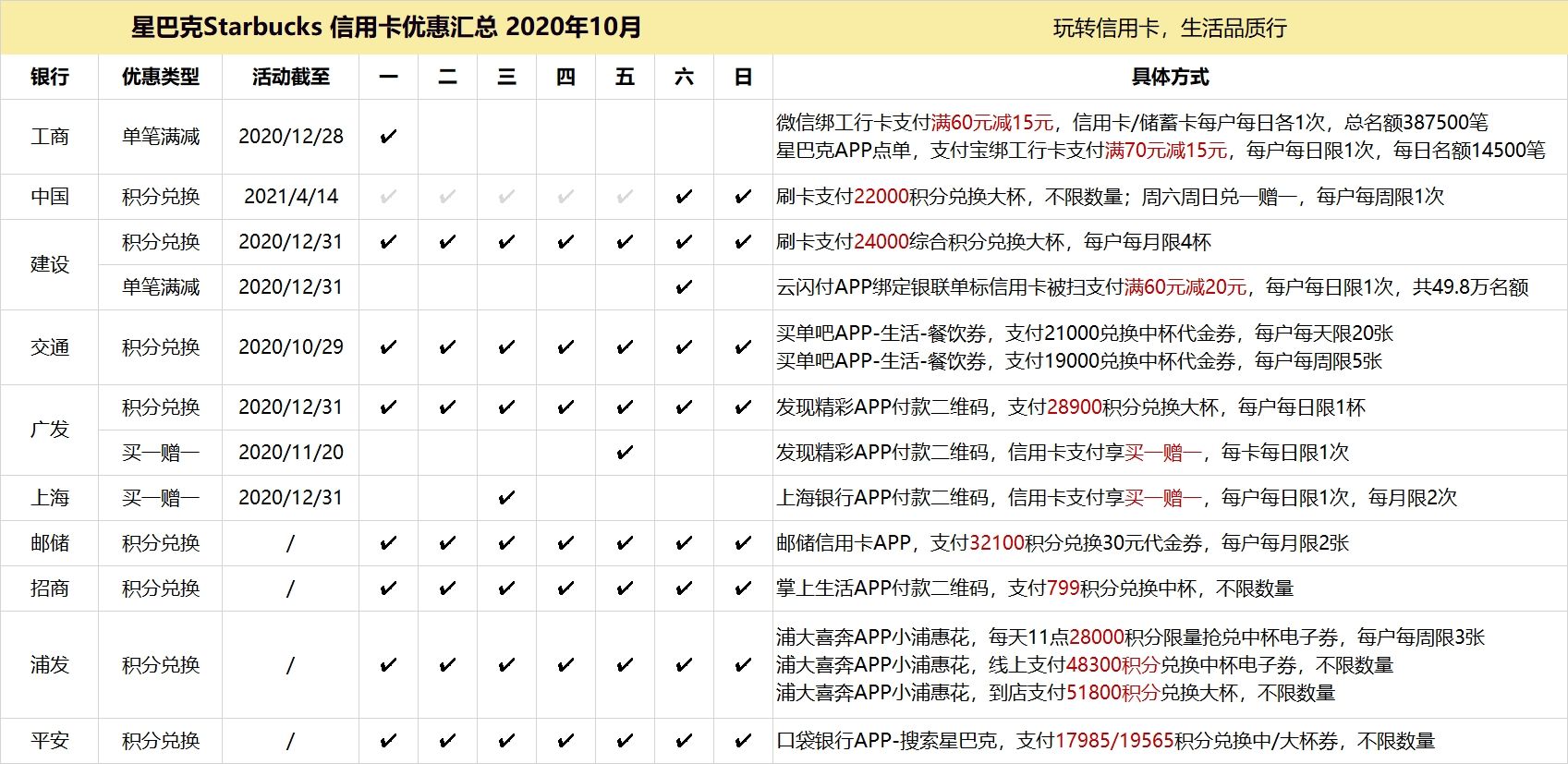Click the Sunday checkmark in the 中国 row
This screenshot has width=1568, height=764.
(x=743, y=197)
